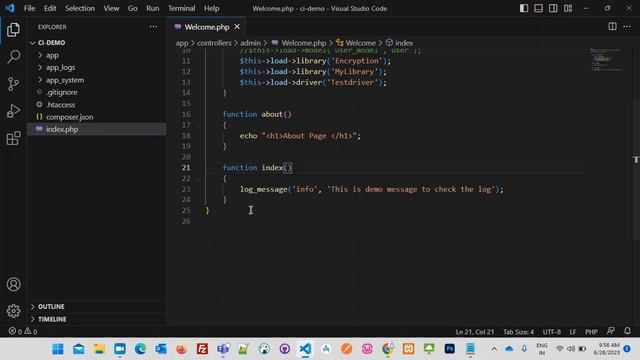This screenshot has width=640, height=360.
Task: Open FileZilla from taskbar
Action: (202, 349)
